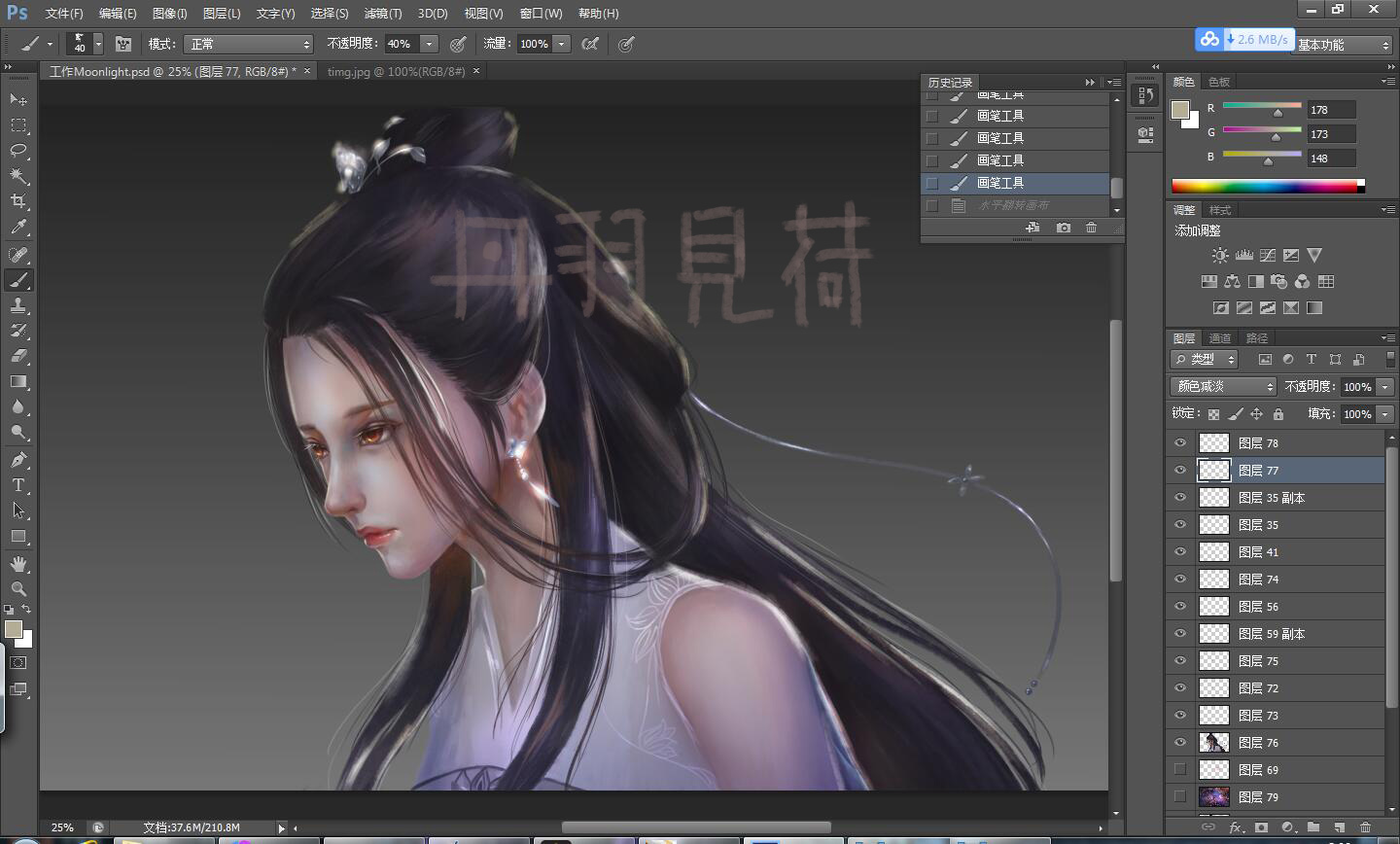
Task: Click the G value input field 173
Action: 1331,134
